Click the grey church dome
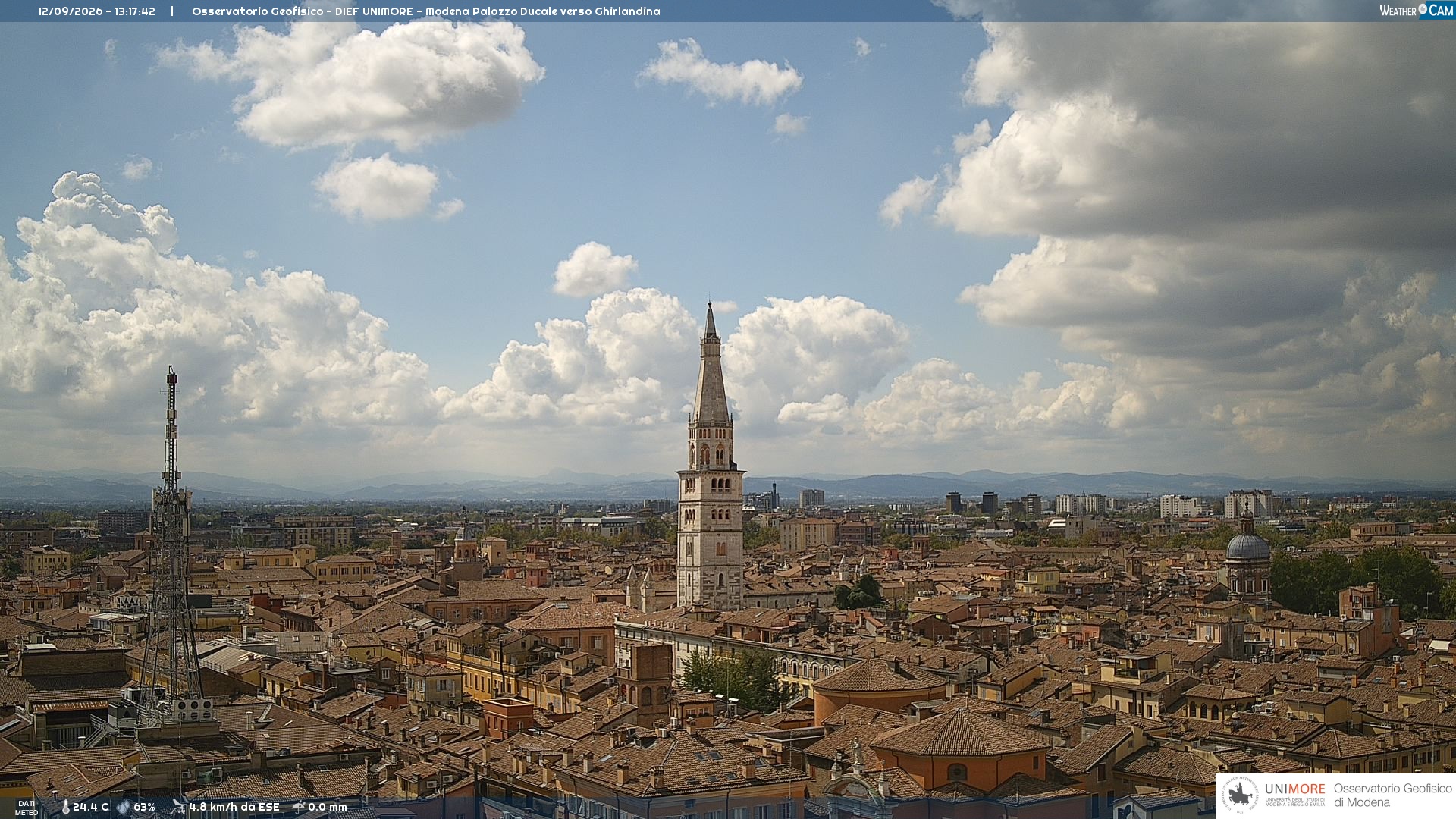The width and height of the screenshot is (1456, 819). click(1247, 544)
